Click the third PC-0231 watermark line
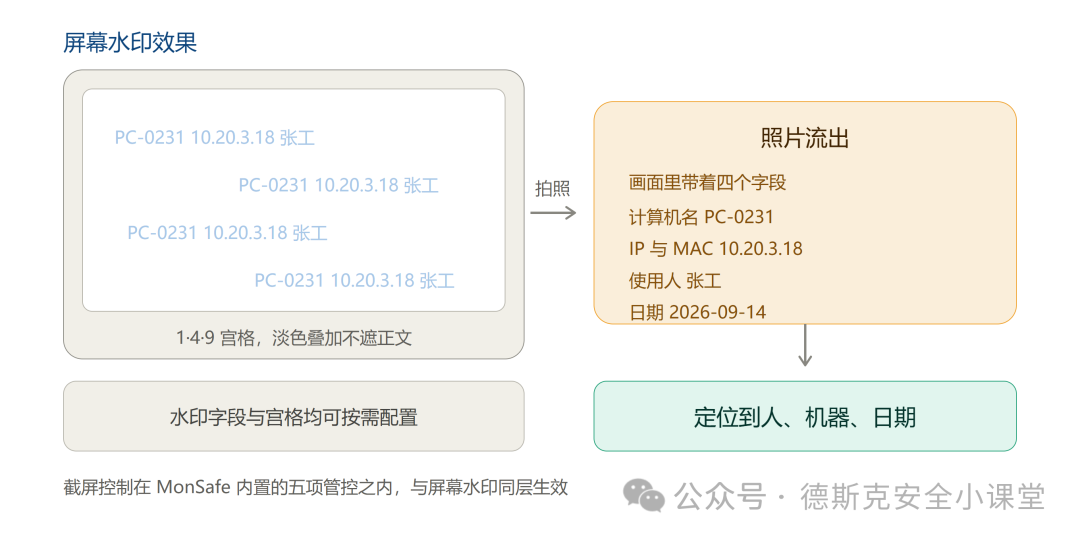1080x540 pixels. (x=227, y=233)
